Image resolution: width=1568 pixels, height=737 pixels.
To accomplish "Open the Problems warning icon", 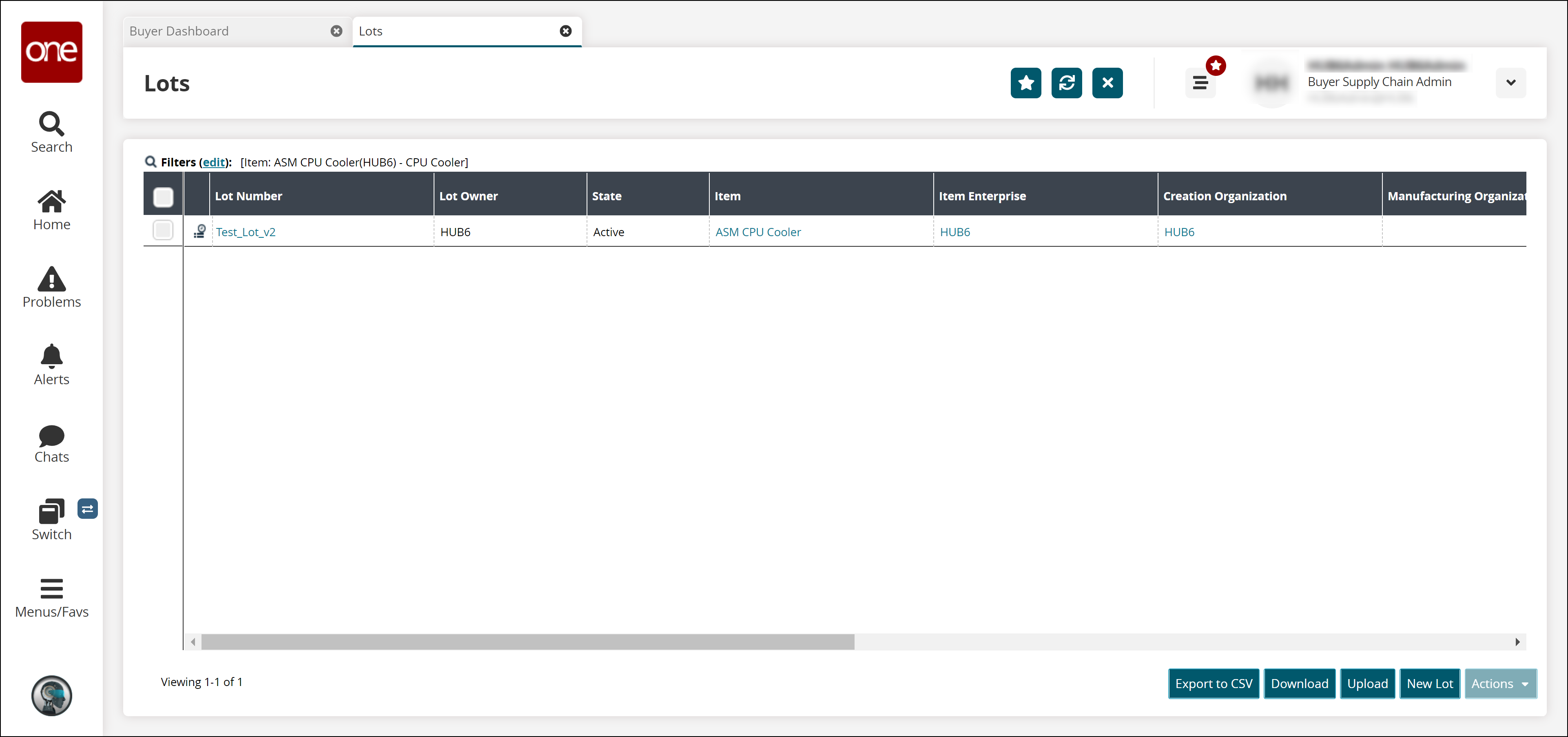I will [51, 287].
